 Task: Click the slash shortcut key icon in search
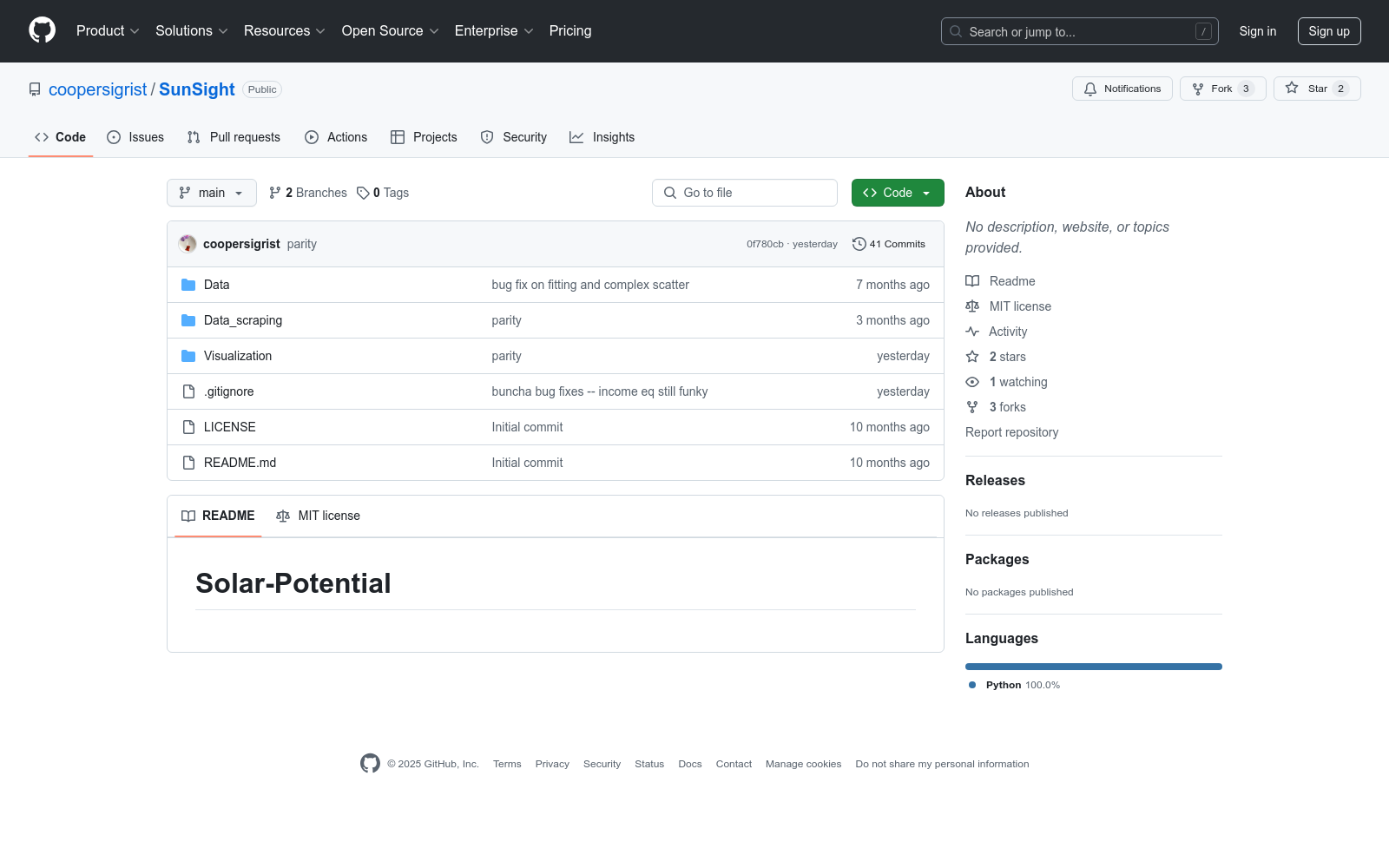1203,31
